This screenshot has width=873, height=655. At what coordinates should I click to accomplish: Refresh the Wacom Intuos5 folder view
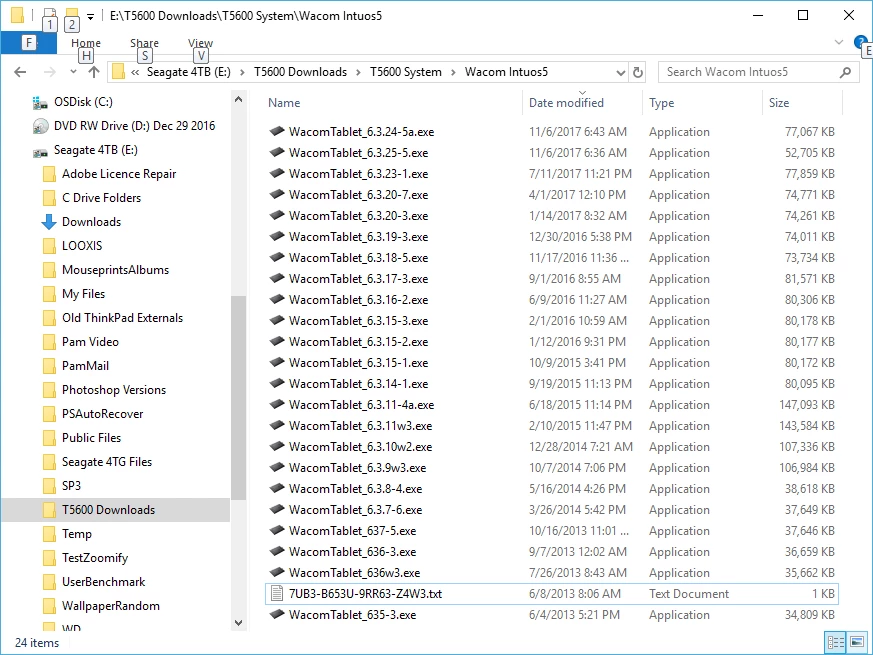[638, 72]
